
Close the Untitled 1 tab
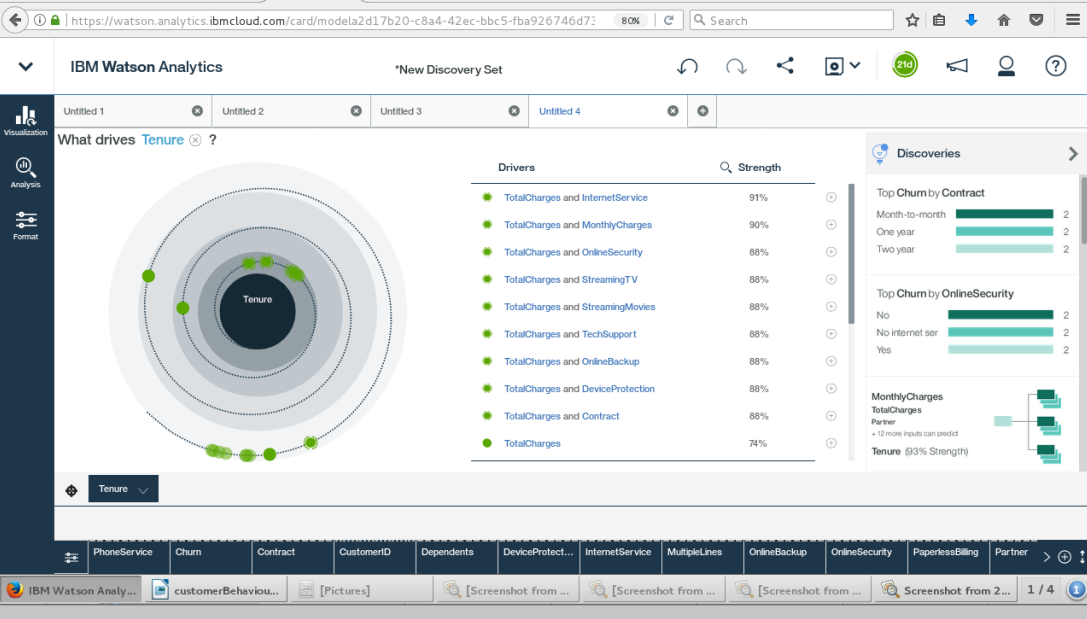(198, 111)
